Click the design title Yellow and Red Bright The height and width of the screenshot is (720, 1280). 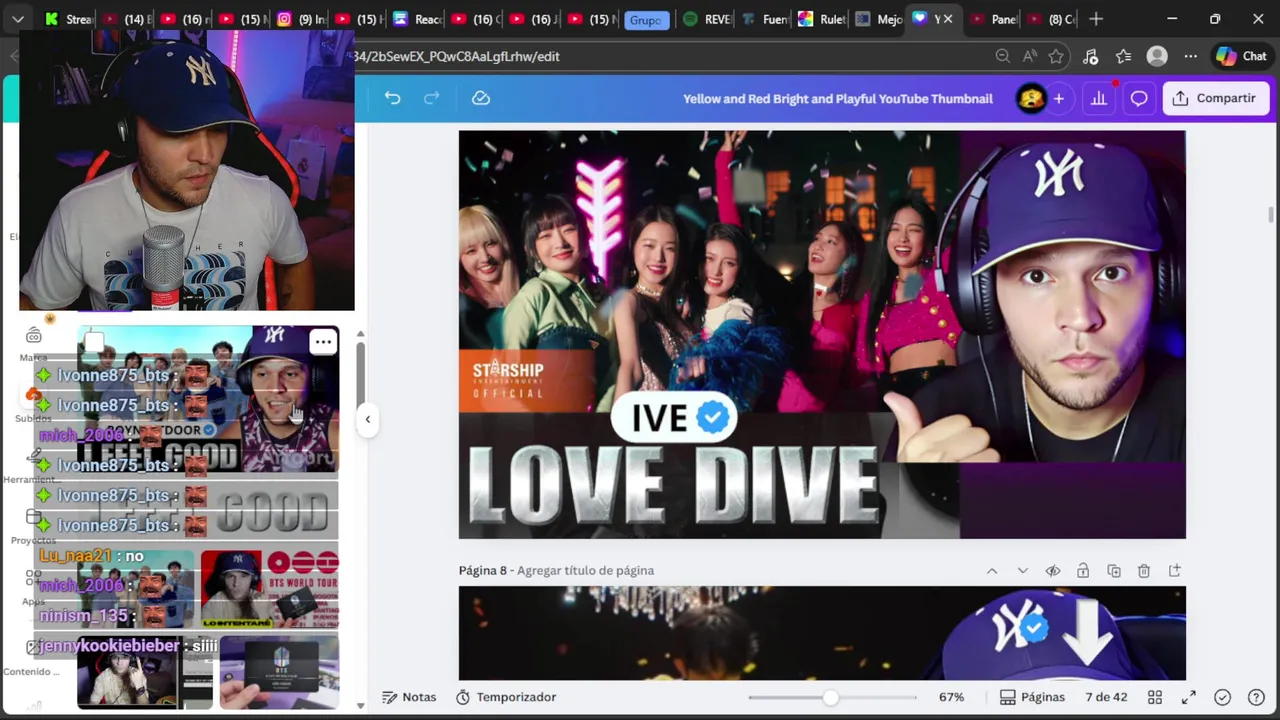coord(838,99)
